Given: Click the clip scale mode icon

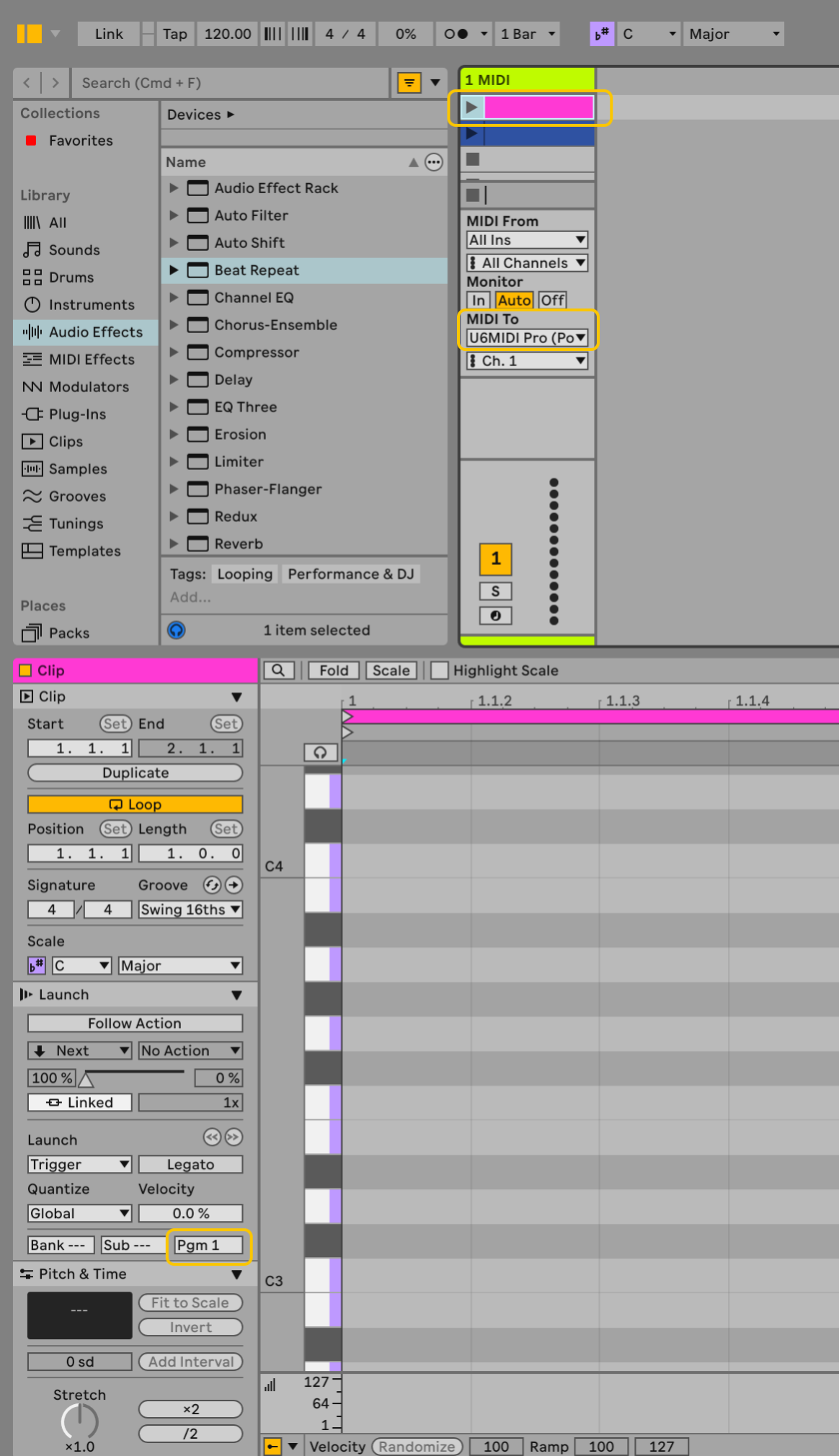Looking at the screenshot, I should (x=37, y=966).
